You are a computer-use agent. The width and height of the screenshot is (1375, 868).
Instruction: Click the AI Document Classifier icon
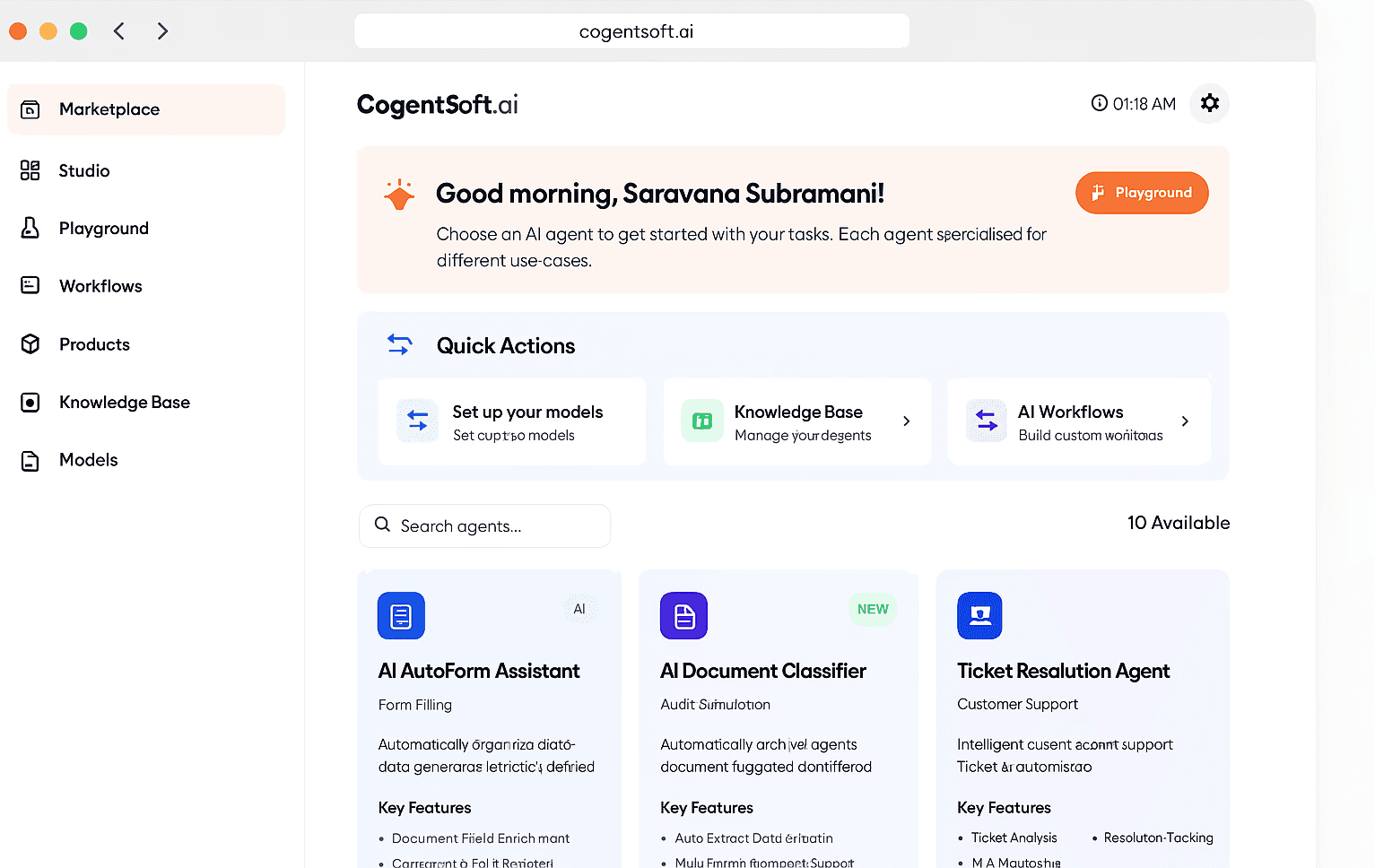pos(683,616)
